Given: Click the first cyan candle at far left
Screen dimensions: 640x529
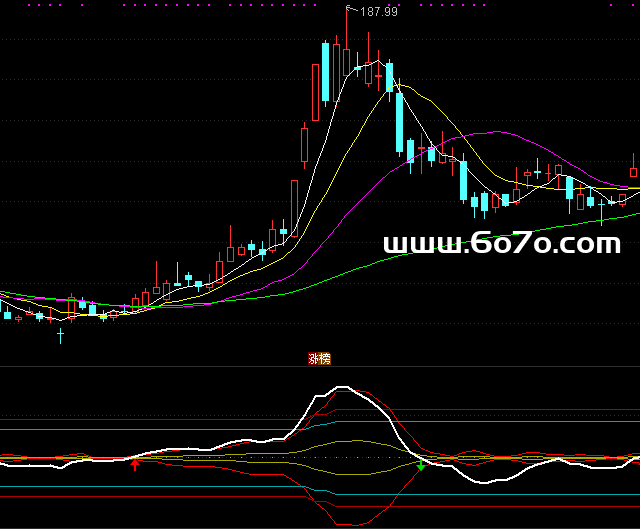Looking at the screenshot, I should [7, 315].
